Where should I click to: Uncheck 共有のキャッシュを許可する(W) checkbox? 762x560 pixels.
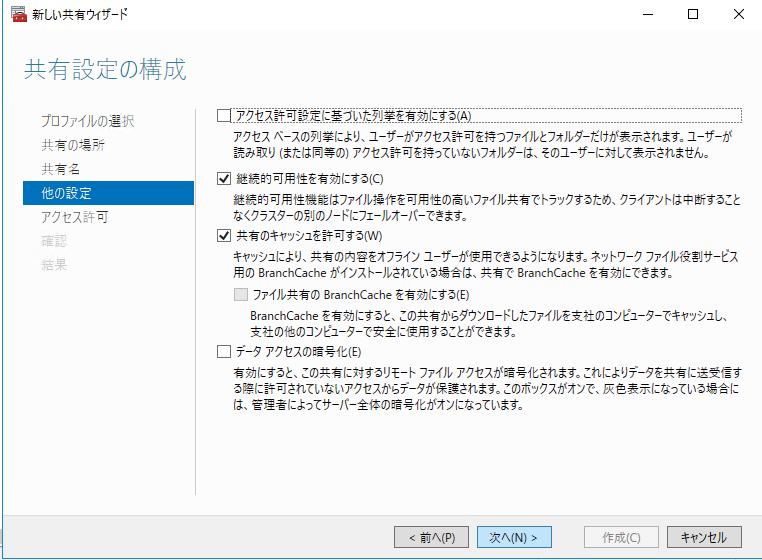pyautogui.click(x=224, y=236)
